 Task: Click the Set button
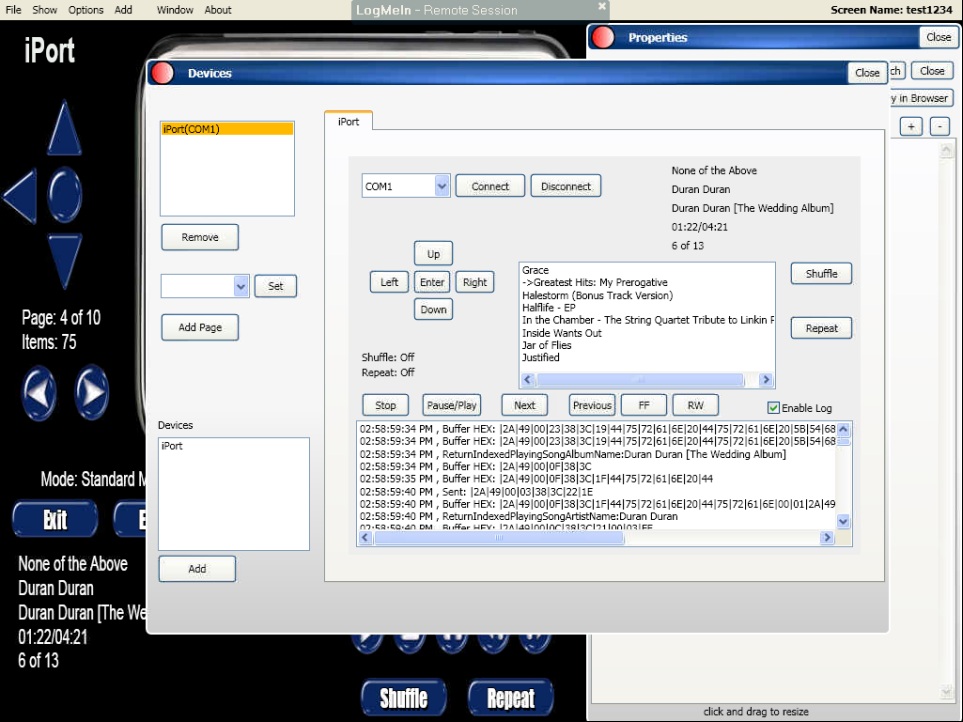tap(276, 286)
